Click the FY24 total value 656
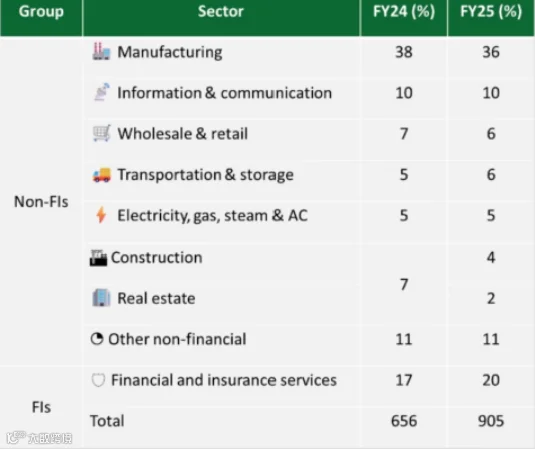Image resolution: width=535 pixels, height=450 pixels. (x=404, y=421)
